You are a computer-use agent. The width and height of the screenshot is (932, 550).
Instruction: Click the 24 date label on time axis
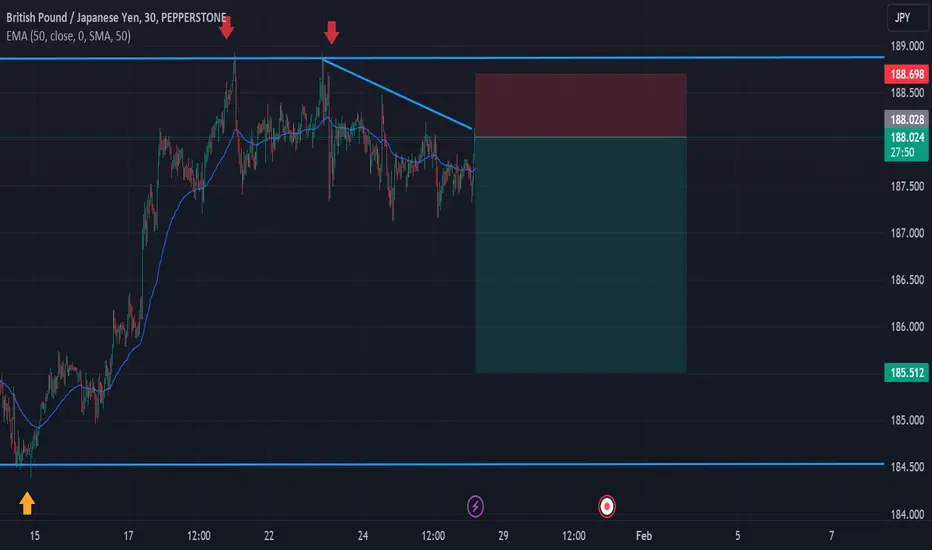coord(363,536)
